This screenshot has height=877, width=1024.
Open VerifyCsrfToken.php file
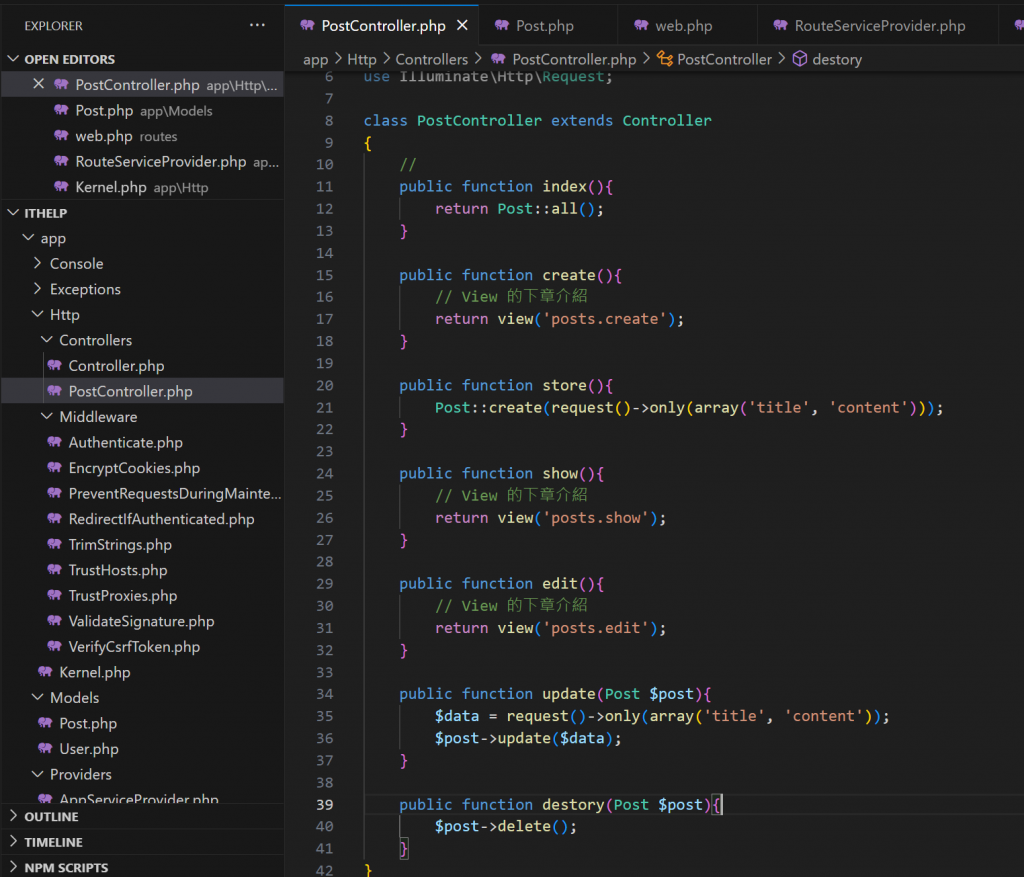[142, 646]
